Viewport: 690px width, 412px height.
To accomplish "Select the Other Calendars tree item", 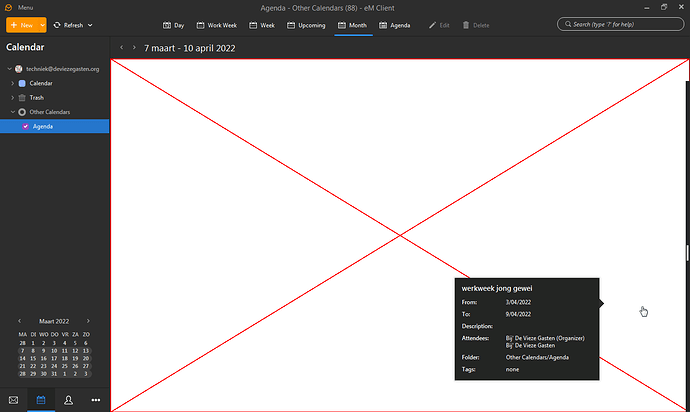I will point(50,112).
